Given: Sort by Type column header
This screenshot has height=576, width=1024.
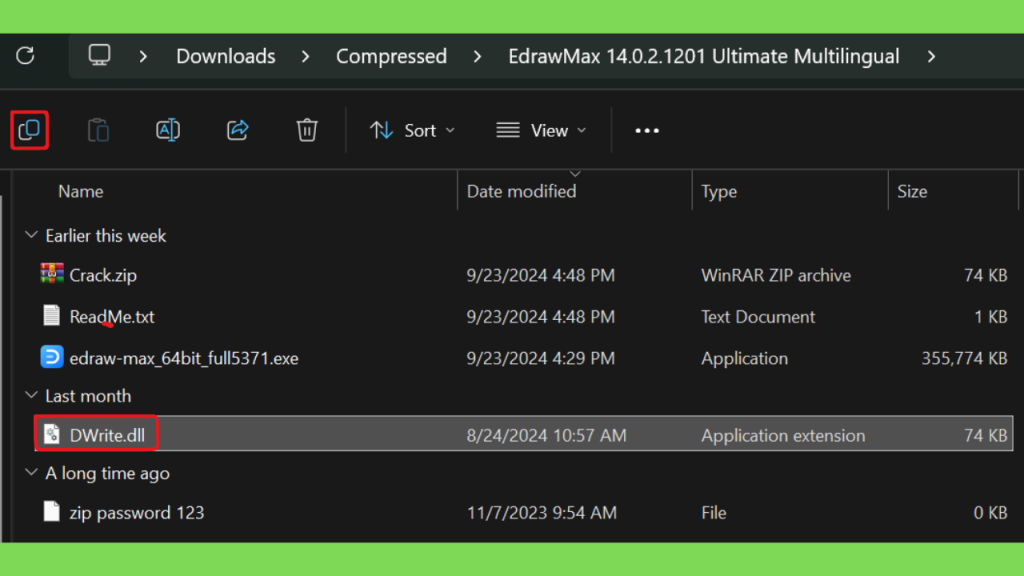Looking at the screenshot, I should pos(719,191).
